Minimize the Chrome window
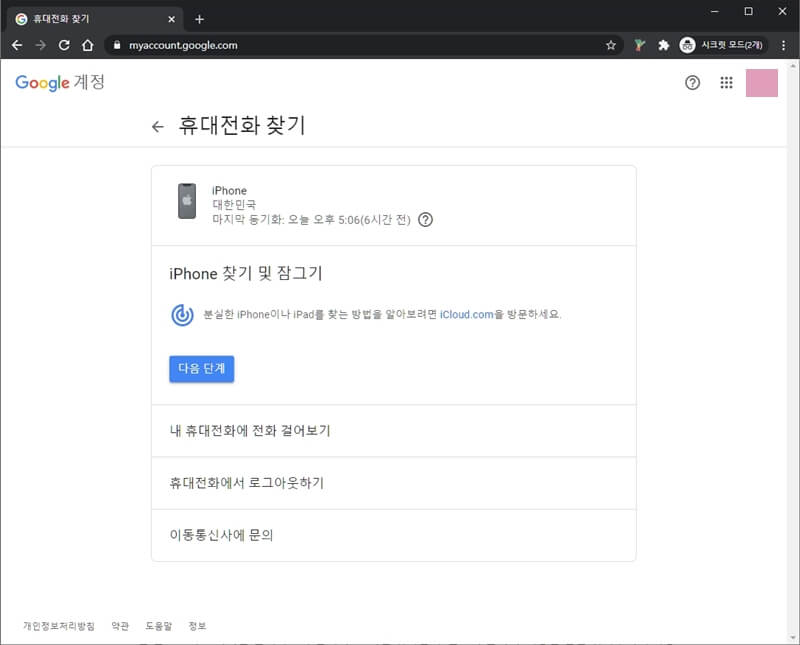This screenshot has width=800, height=645. pos(715,11)
